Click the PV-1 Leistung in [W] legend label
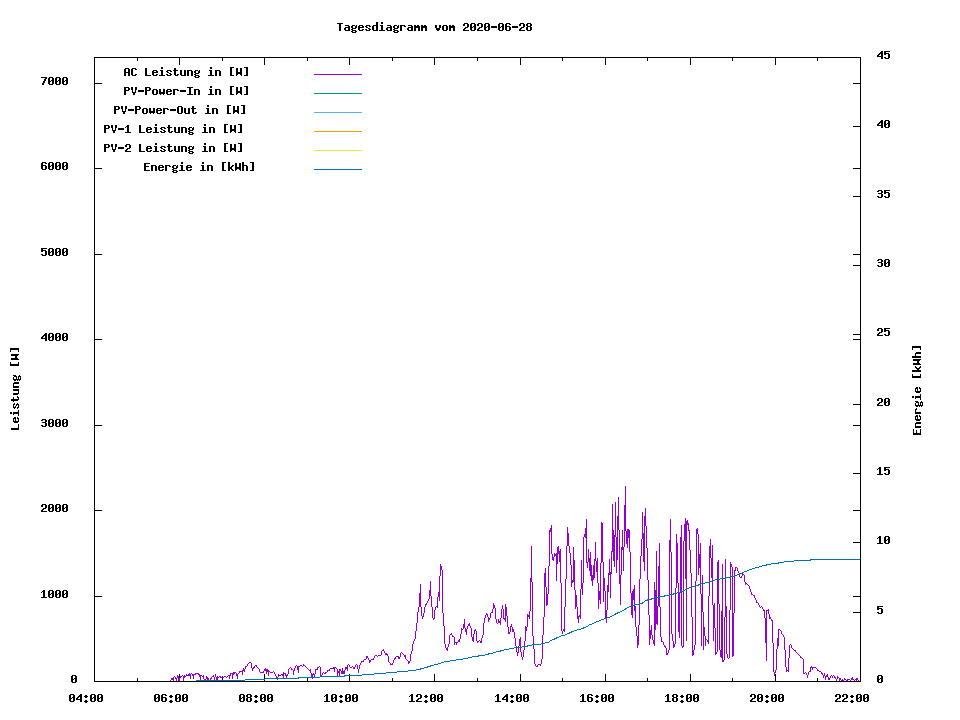Viewport: 960px width, 720px height. [173, 129]
